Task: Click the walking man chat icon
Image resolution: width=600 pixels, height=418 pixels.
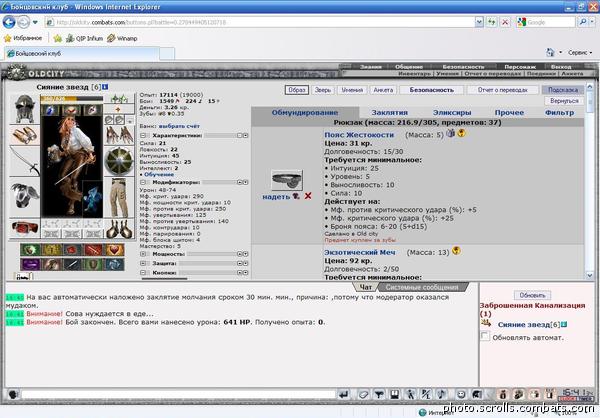Action: [411, 394]
